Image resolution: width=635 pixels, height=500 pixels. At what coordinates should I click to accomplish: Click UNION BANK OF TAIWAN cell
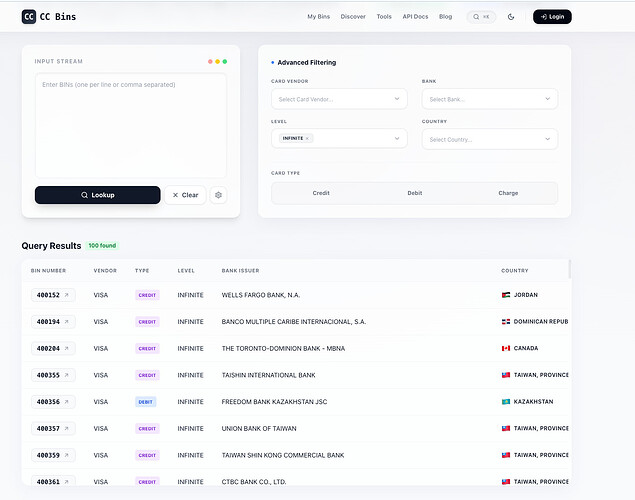(x=259, y=429)
